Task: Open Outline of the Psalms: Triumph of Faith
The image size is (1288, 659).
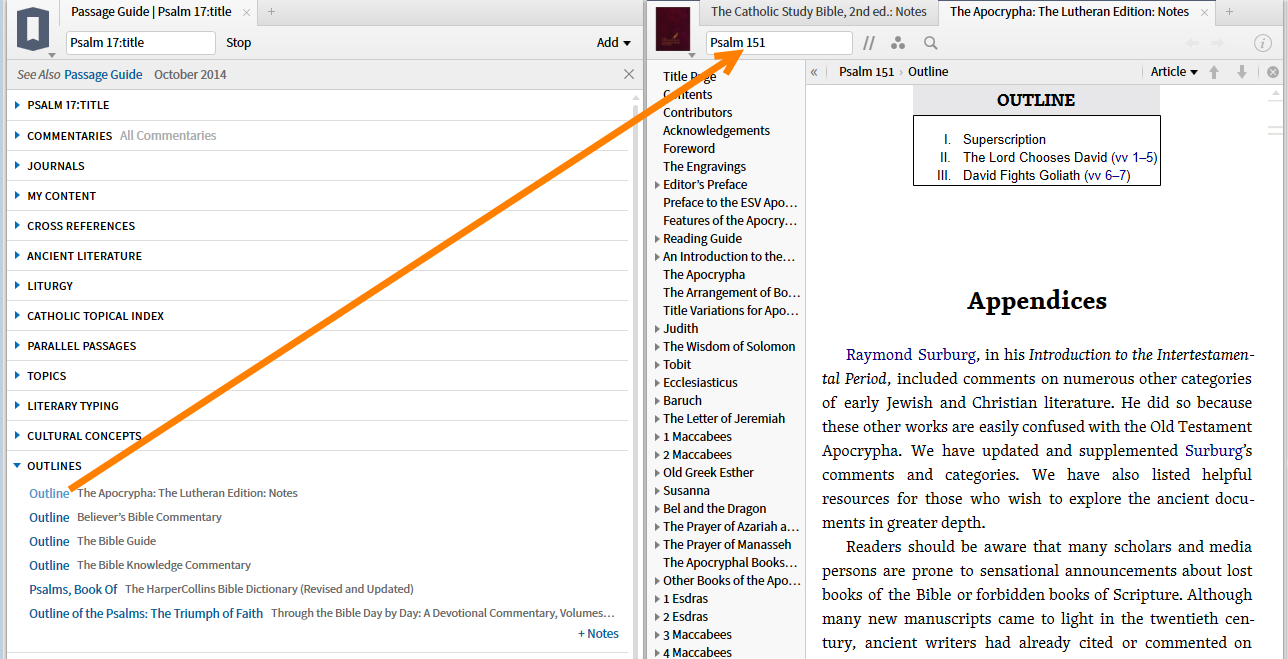Action: pos(146,613)
